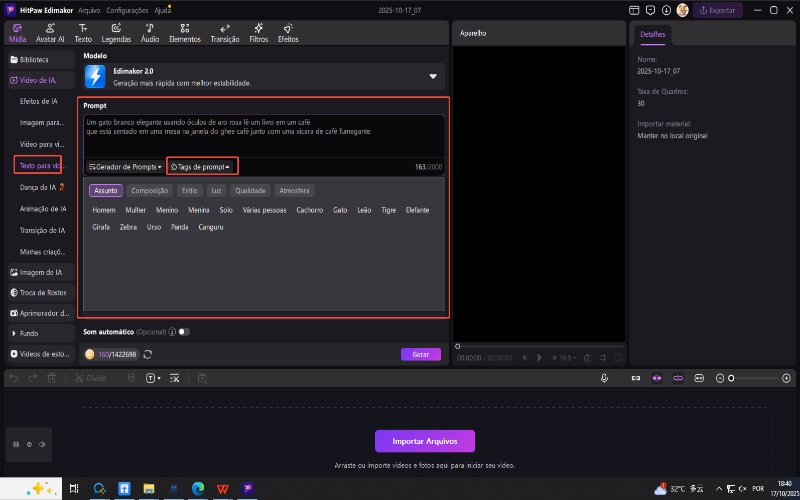Screen dimensions: 800x500
Task: Expand the Edimakor 2.0 model dropdown
Action: pos(433,77)
